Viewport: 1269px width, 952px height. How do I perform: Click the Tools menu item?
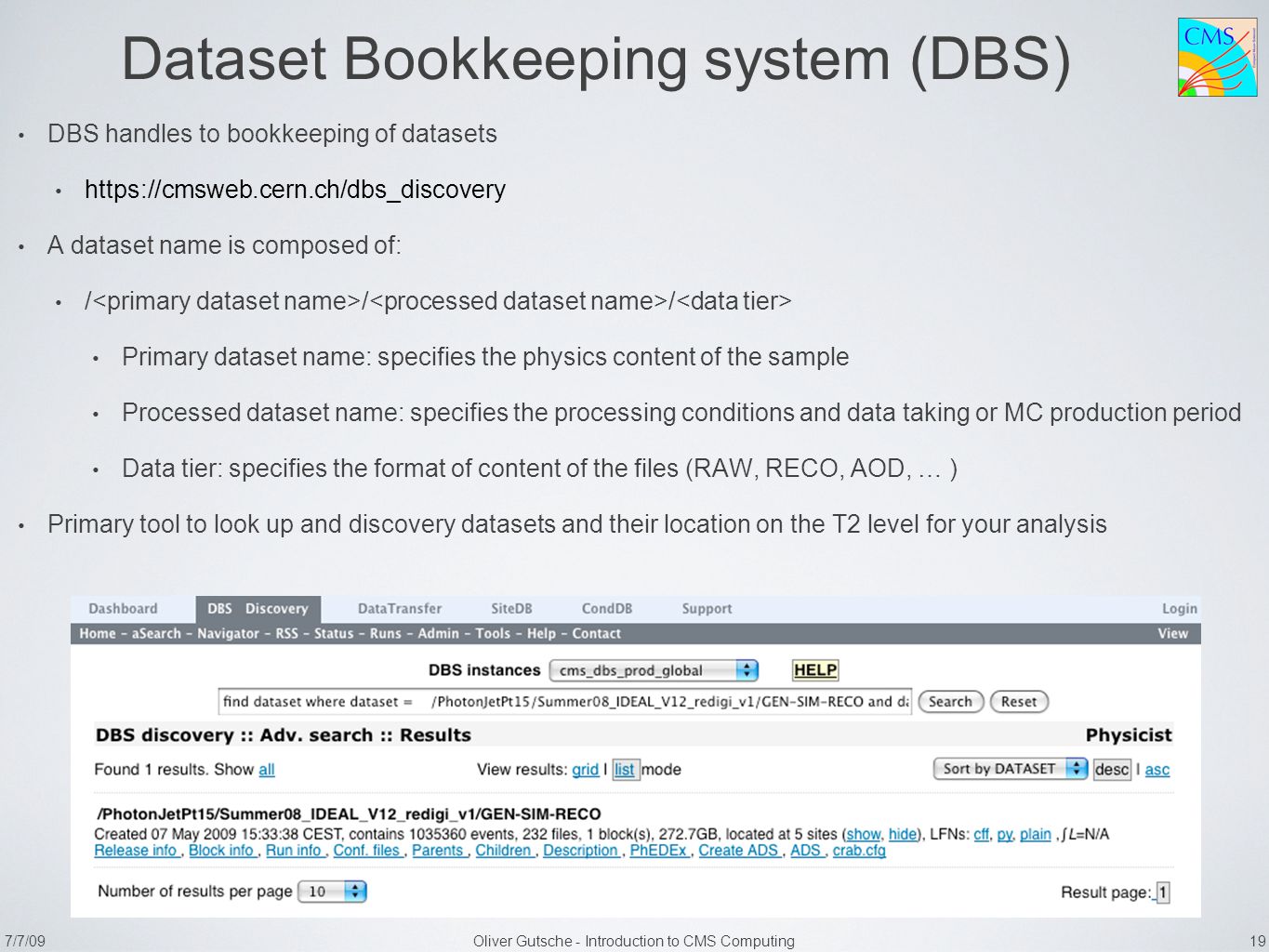pos(493,634)
